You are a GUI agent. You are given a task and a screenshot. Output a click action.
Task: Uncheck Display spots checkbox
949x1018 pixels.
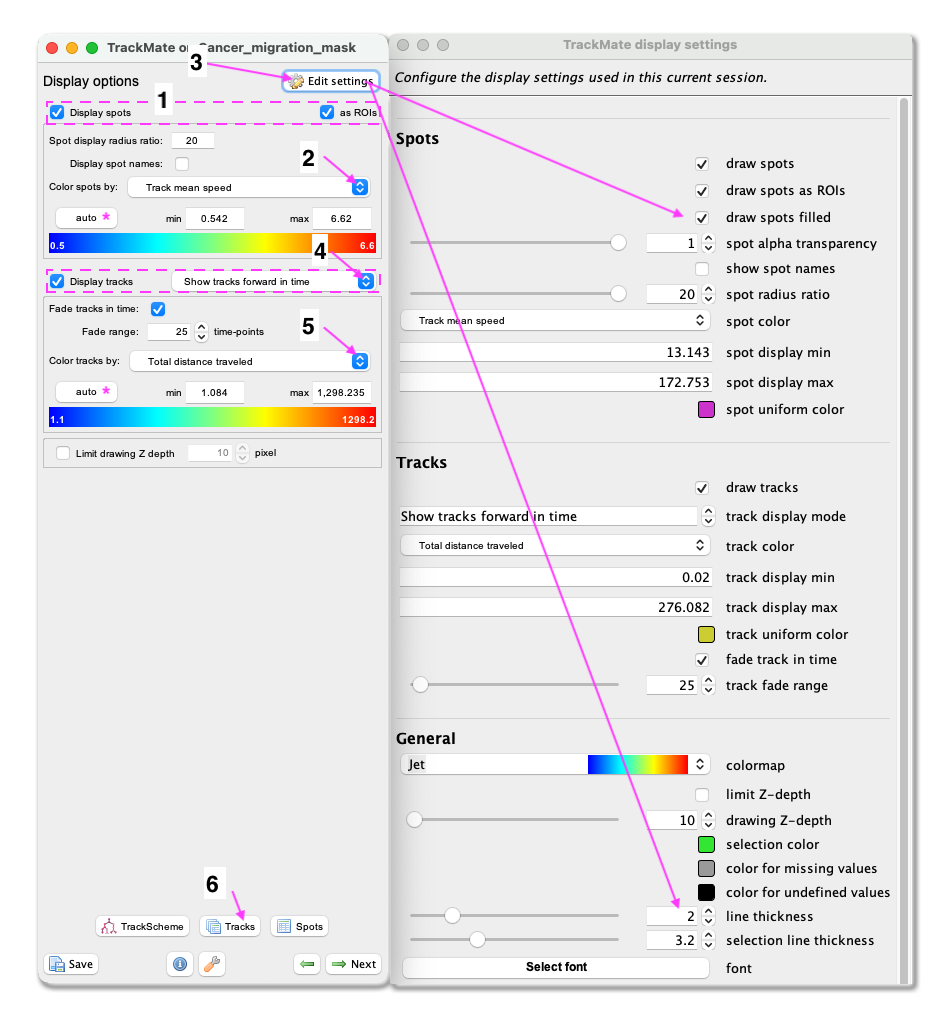click(x=57, y=112)
